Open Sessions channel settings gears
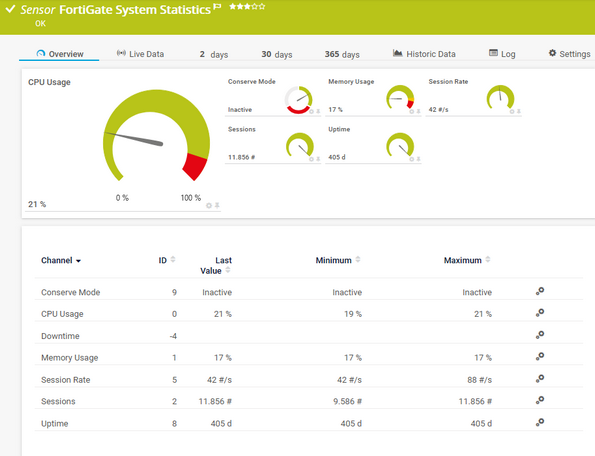This screenshot has height=456, width=595. coord(540,400)
